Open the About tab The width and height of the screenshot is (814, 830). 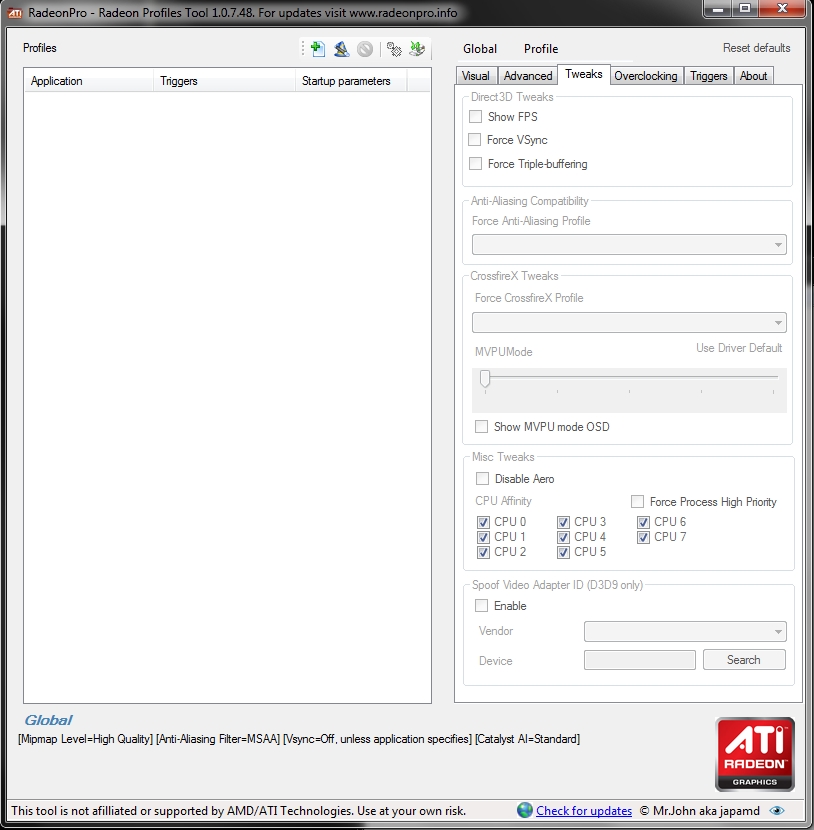click(753, 76)
